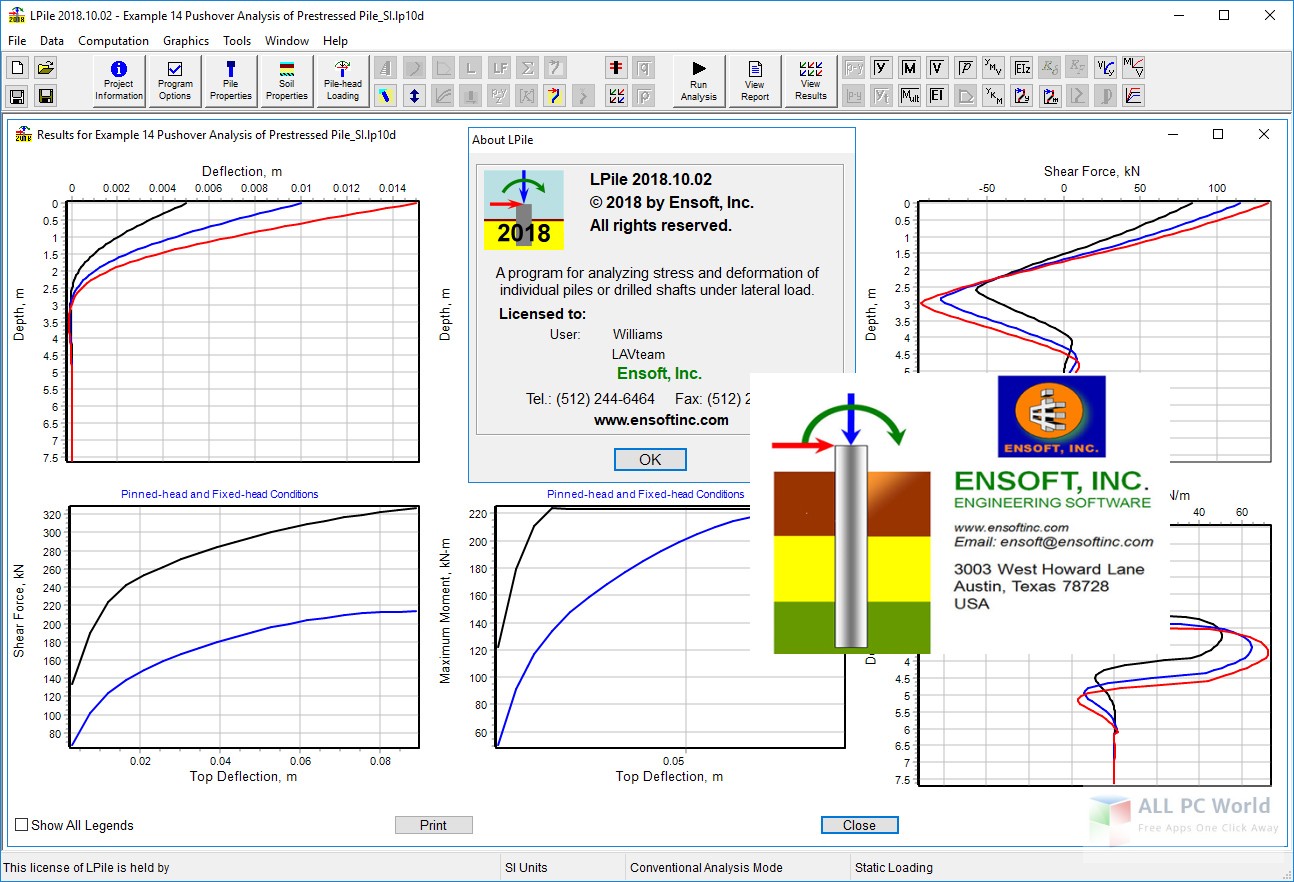The height and width of the screenshot is (882, 1294).
Task: Click the 'V/y' curve plot icon
Action: [1106, 68]
